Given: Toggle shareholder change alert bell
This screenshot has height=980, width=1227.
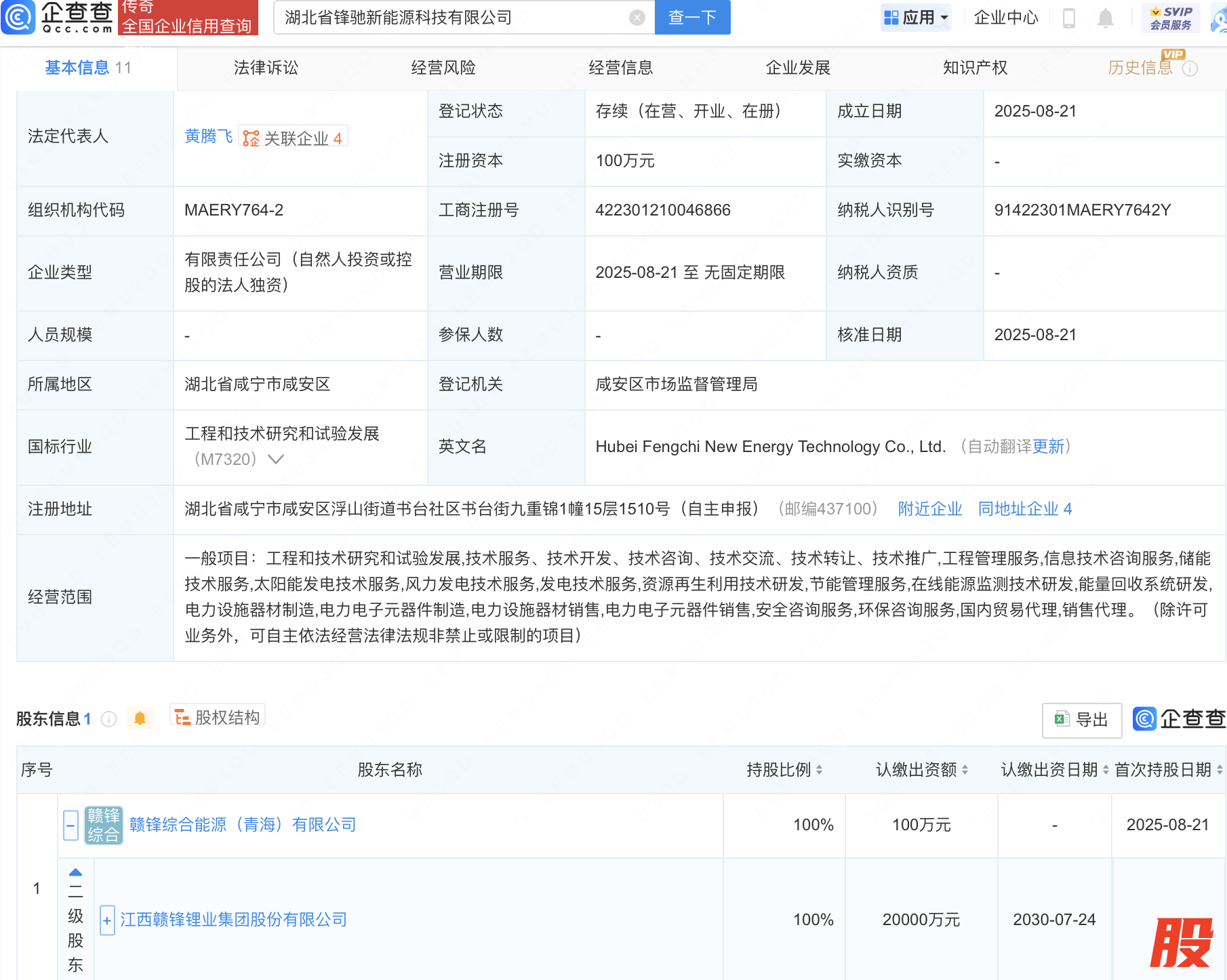Looking at the screenshot, I should point(140,718).
